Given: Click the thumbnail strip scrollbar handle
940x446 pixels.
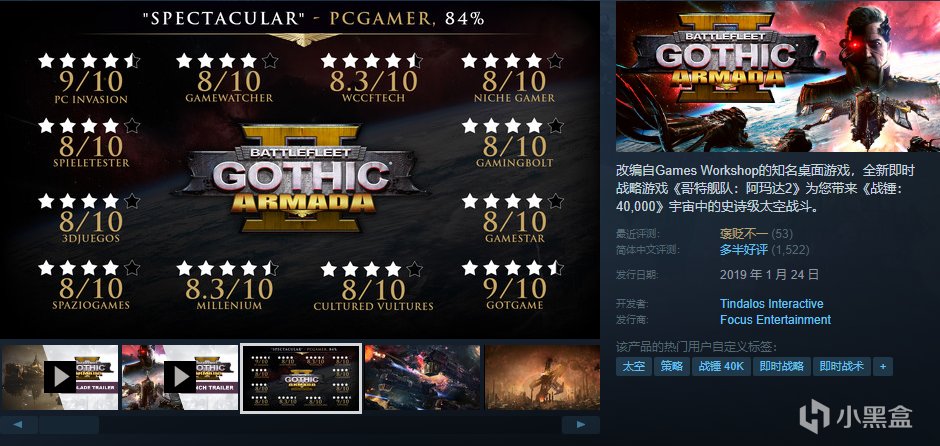Looking at the screenshot, I should point(69,425).
